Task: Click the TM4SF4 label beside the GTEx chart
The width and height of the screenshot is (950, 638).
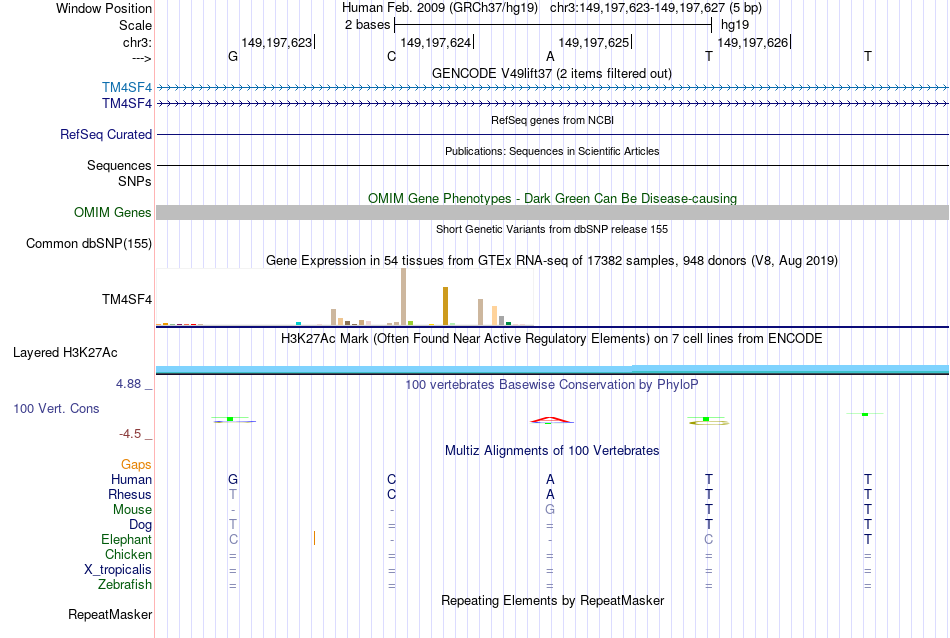Action: point(127,299)
